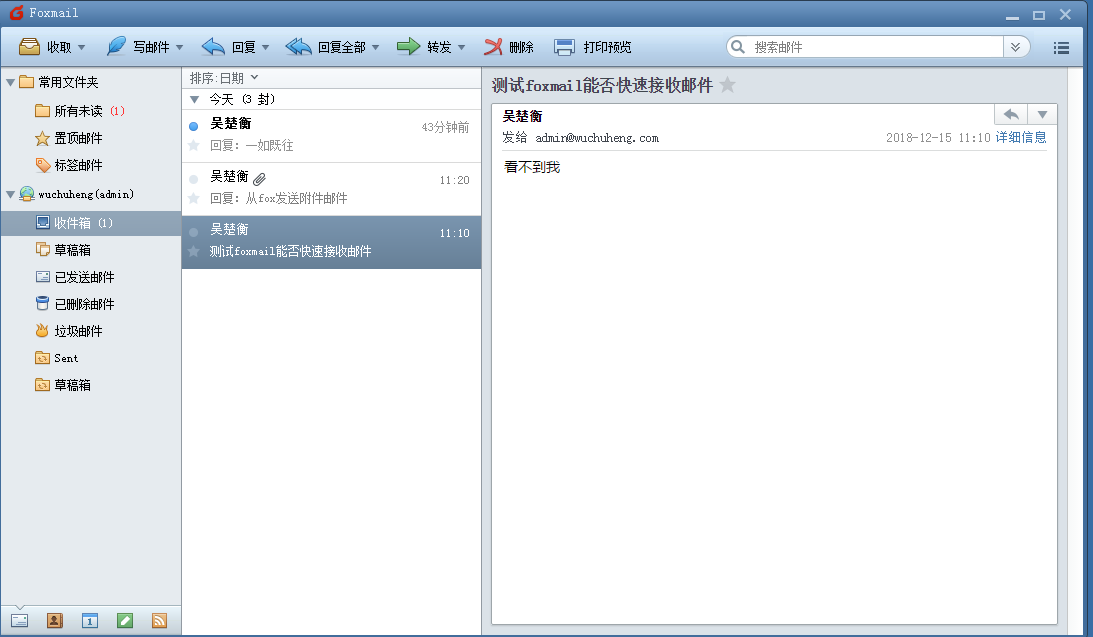The image size is (1093, 637).
Task: Open the email 回复: 从fox发送附件邮件
Action: 331,189
